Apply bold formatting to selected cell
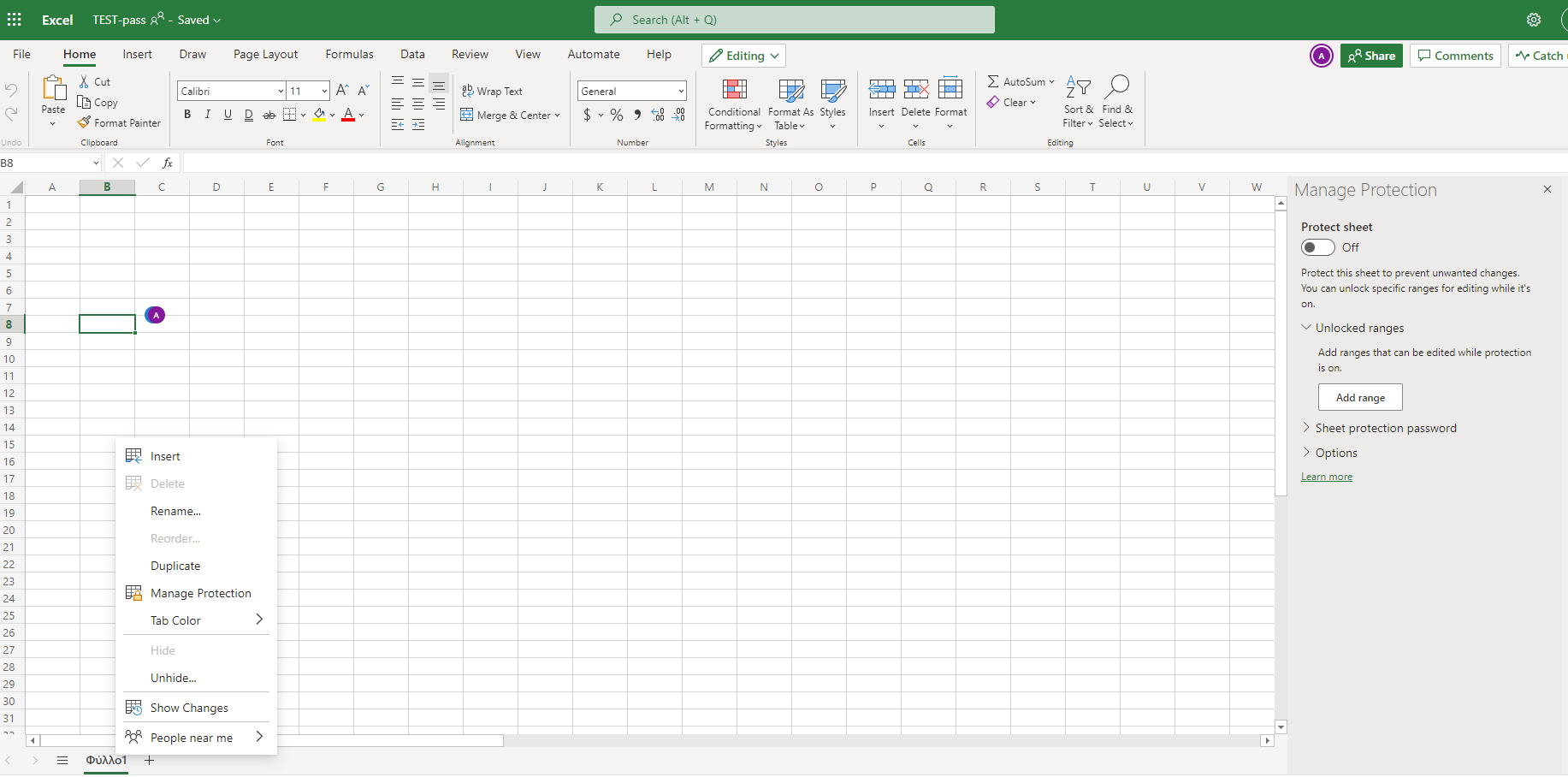The height and width of the screenshot is (777, 1568). click(186, 114)
